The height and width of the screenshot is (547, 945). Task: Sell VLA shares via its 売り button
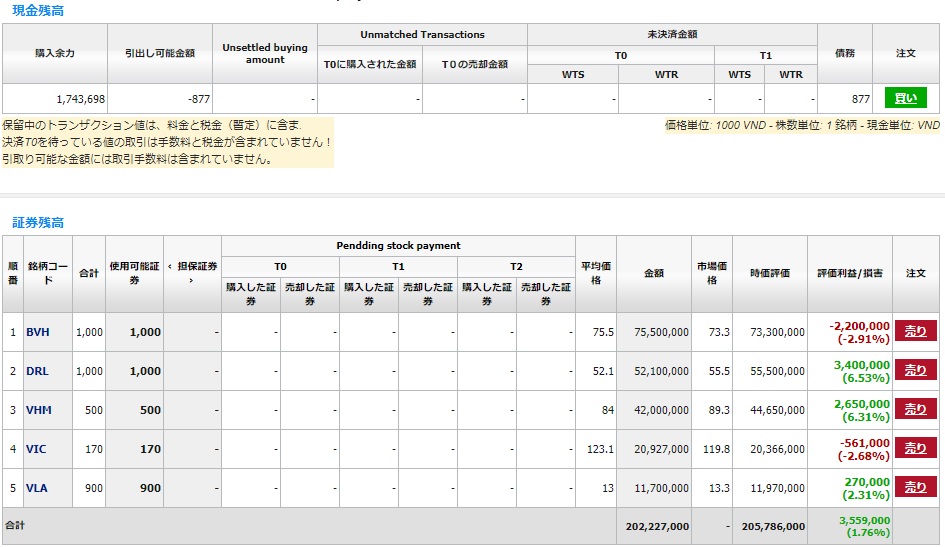point(915,487)
